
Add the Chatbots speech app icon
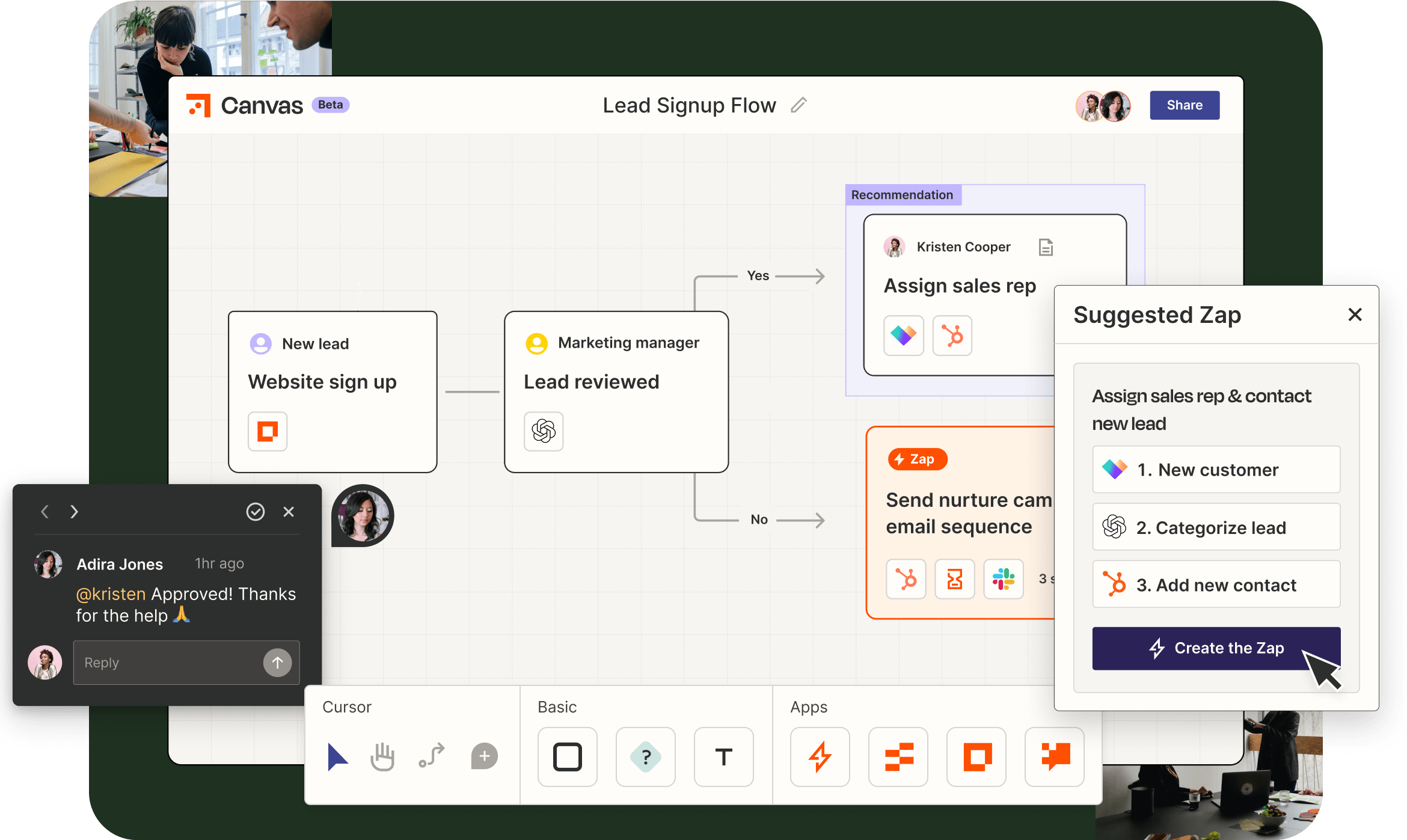click(x=1054, y=757)
